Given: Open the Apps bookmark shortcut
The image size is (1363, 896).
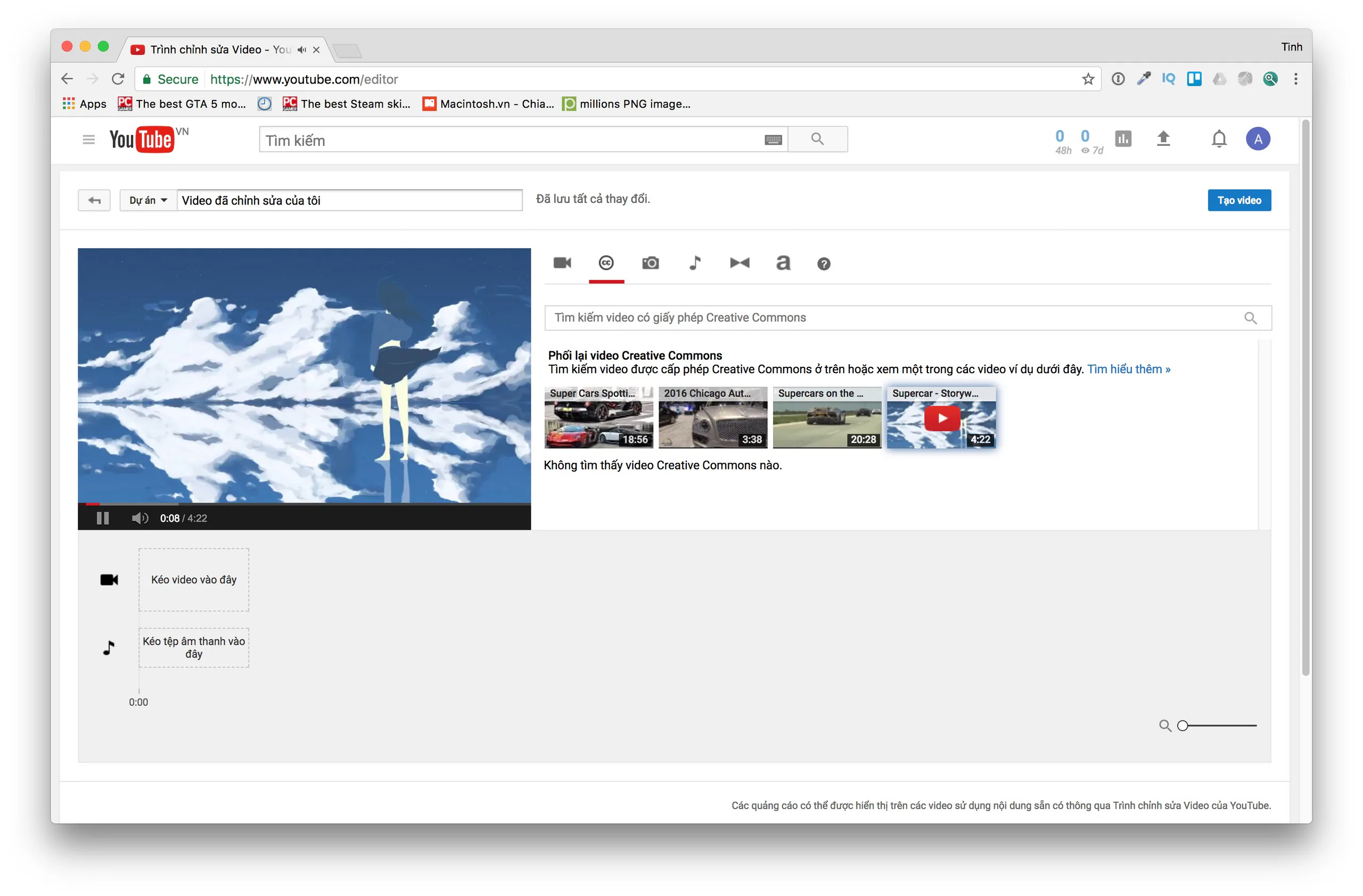Looking at the screenshot, I should pos(85,104).
